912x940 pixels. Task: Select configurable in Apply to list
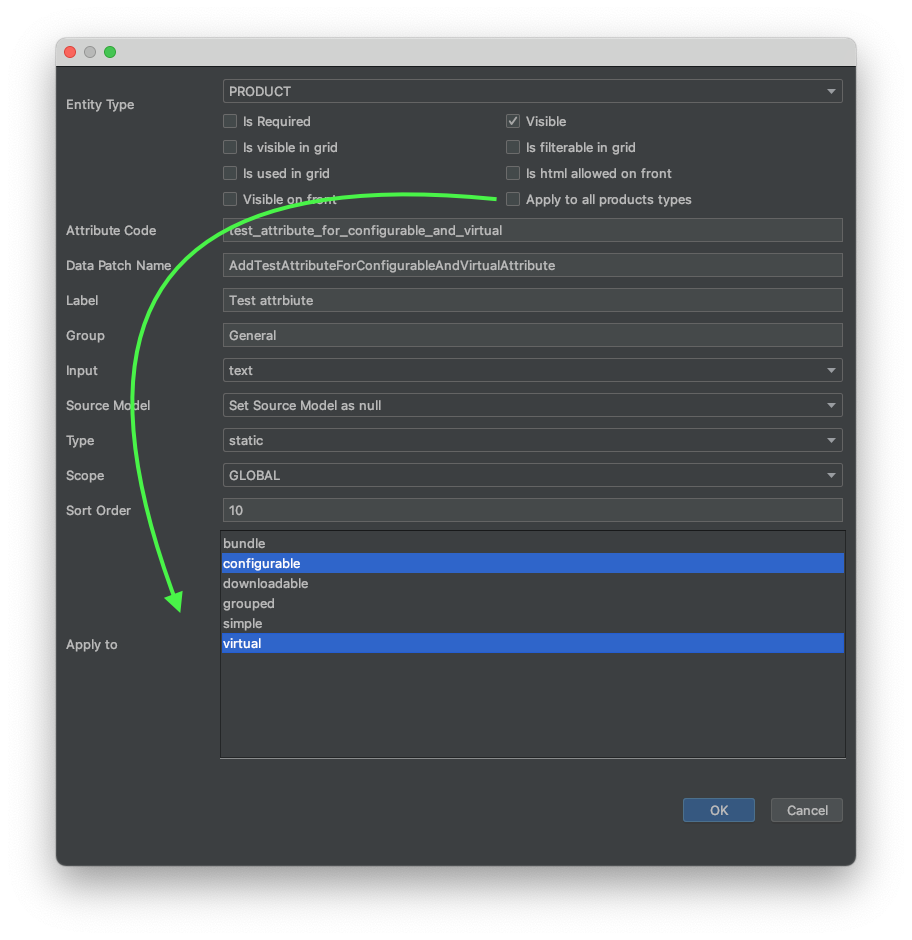[532, 563]
